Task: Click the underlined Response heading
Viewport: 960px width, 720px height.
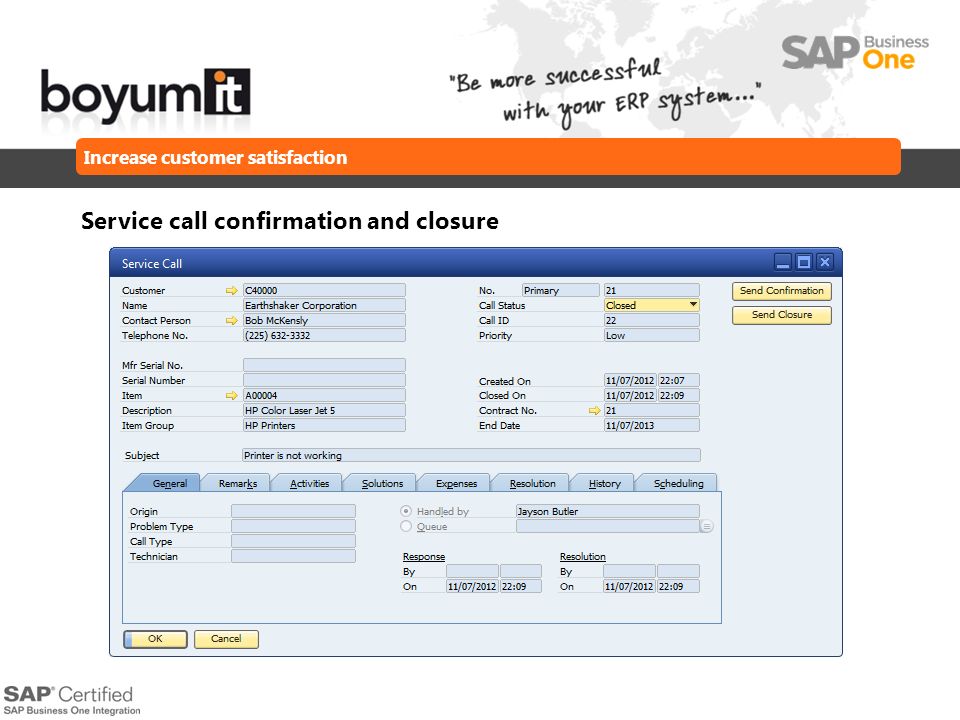Action: 424,557
